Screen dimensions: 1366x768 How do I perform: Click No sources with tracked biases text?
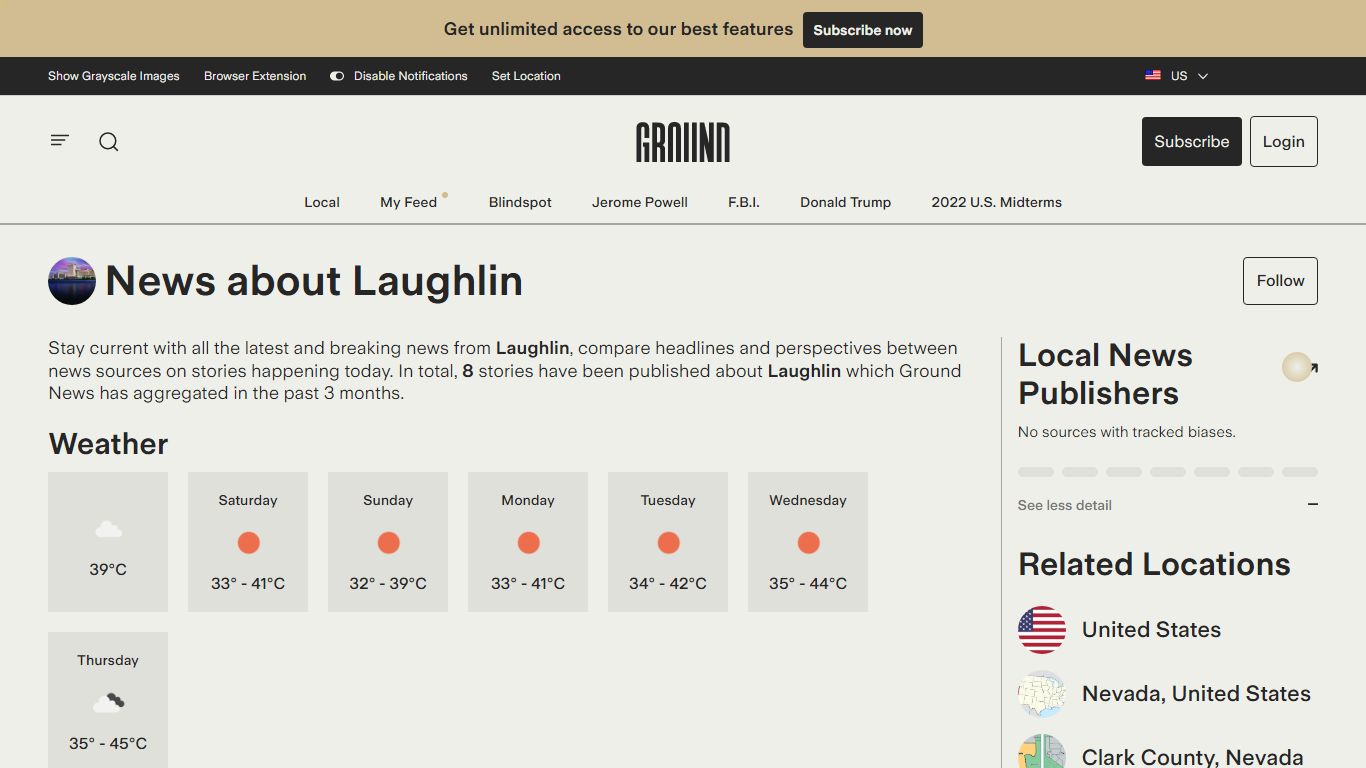(x=1127, y=432)
